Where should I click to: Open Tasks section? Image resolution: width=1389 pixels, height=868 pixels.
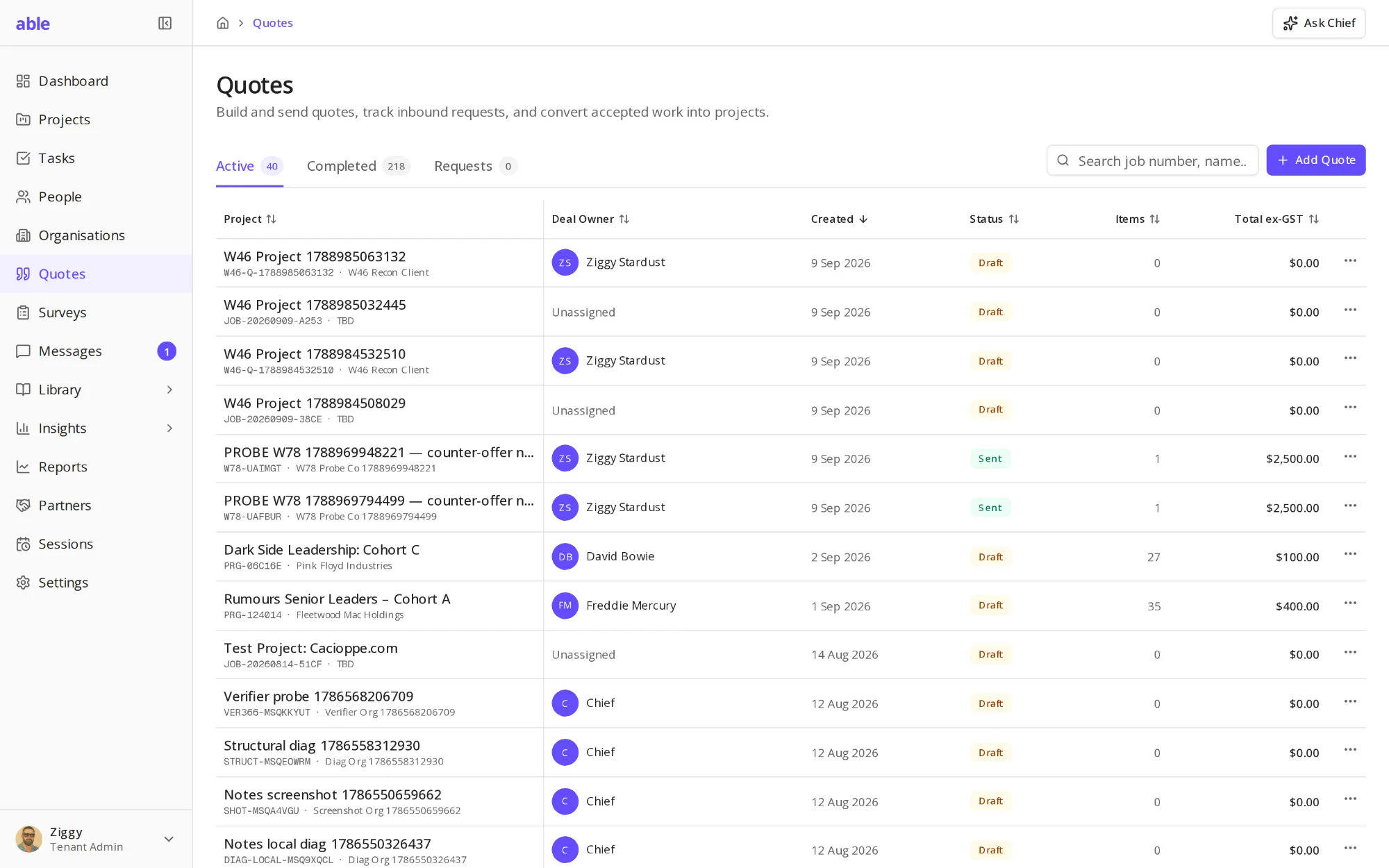coord(96,158)
